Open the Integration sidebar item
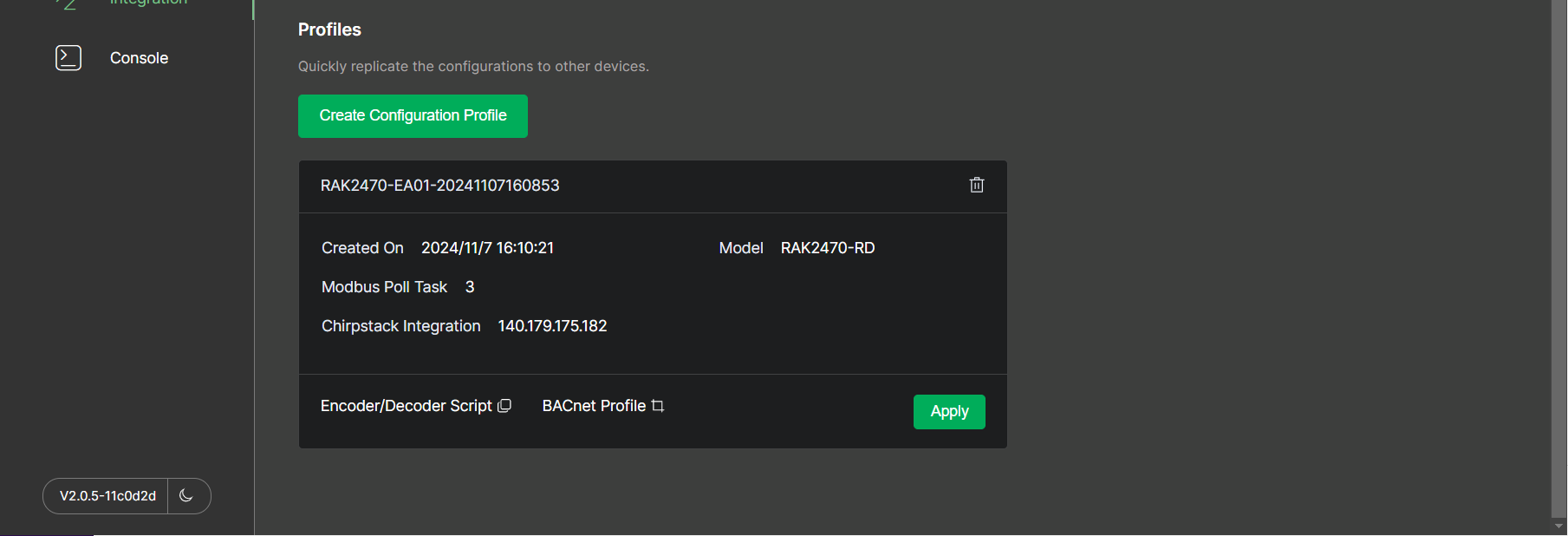The width and height of the screenshot is (1568, 536). (x=148, y=3)
